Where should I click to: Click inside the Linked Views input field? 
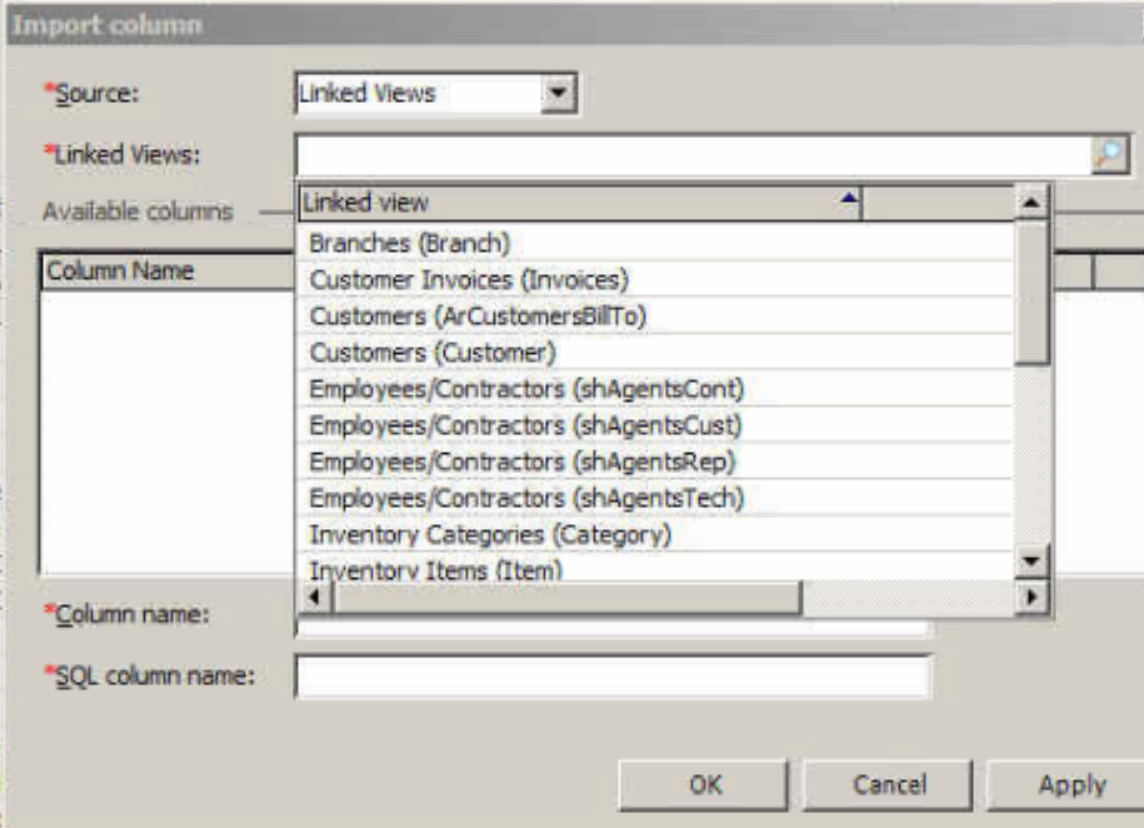pos(693,155)
